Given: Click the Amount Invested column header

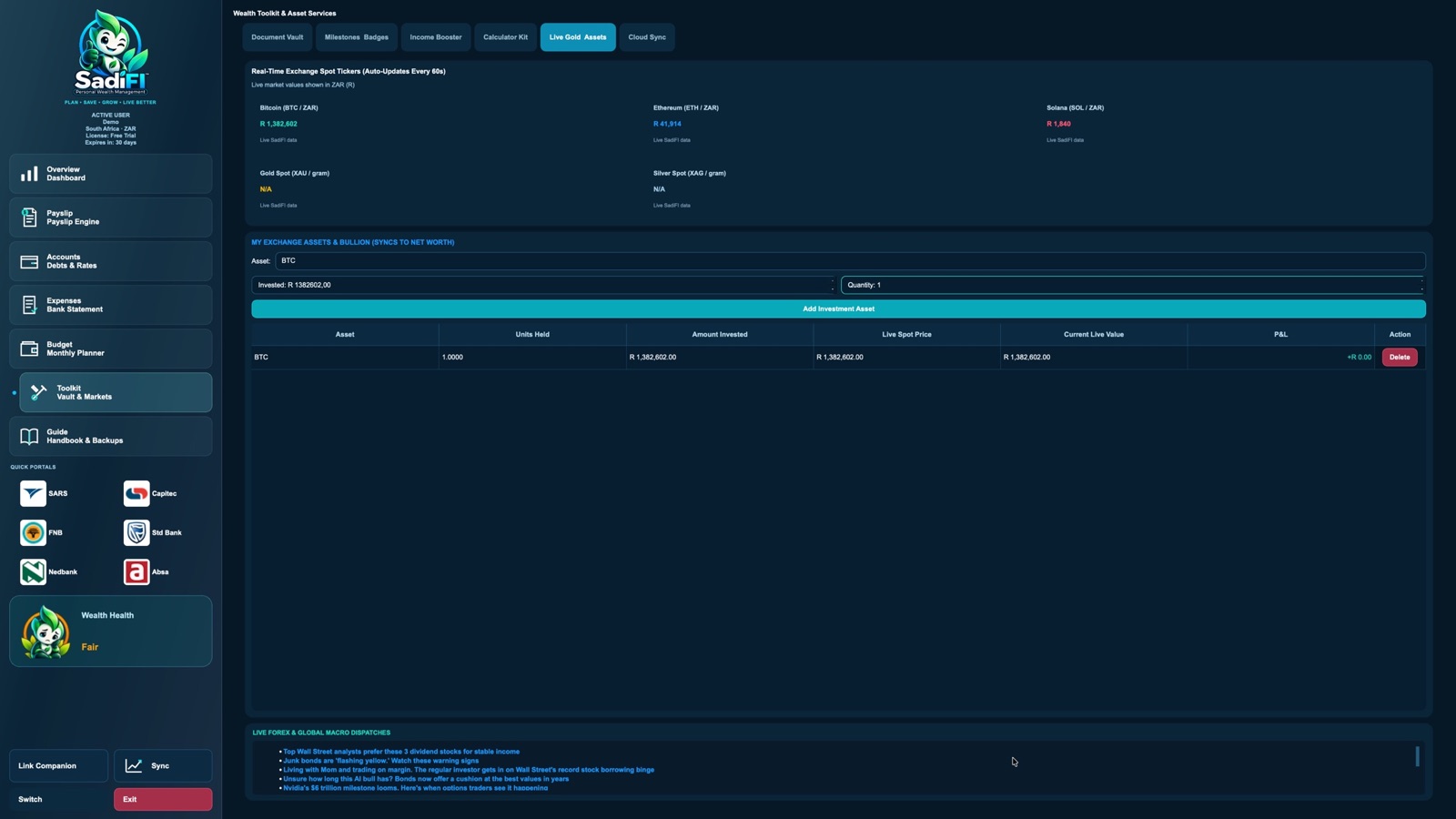Looking at the screenshot, I should click(x=720, y=334).
